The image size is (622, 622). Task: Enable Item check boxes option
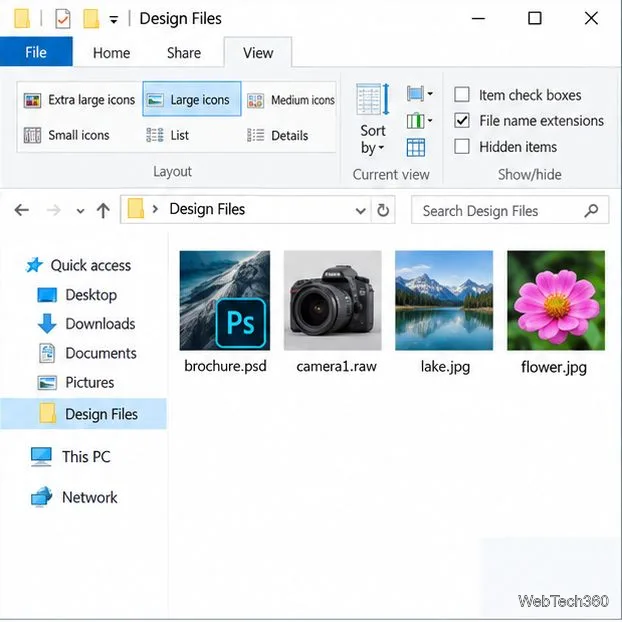[x=462, y=95]
